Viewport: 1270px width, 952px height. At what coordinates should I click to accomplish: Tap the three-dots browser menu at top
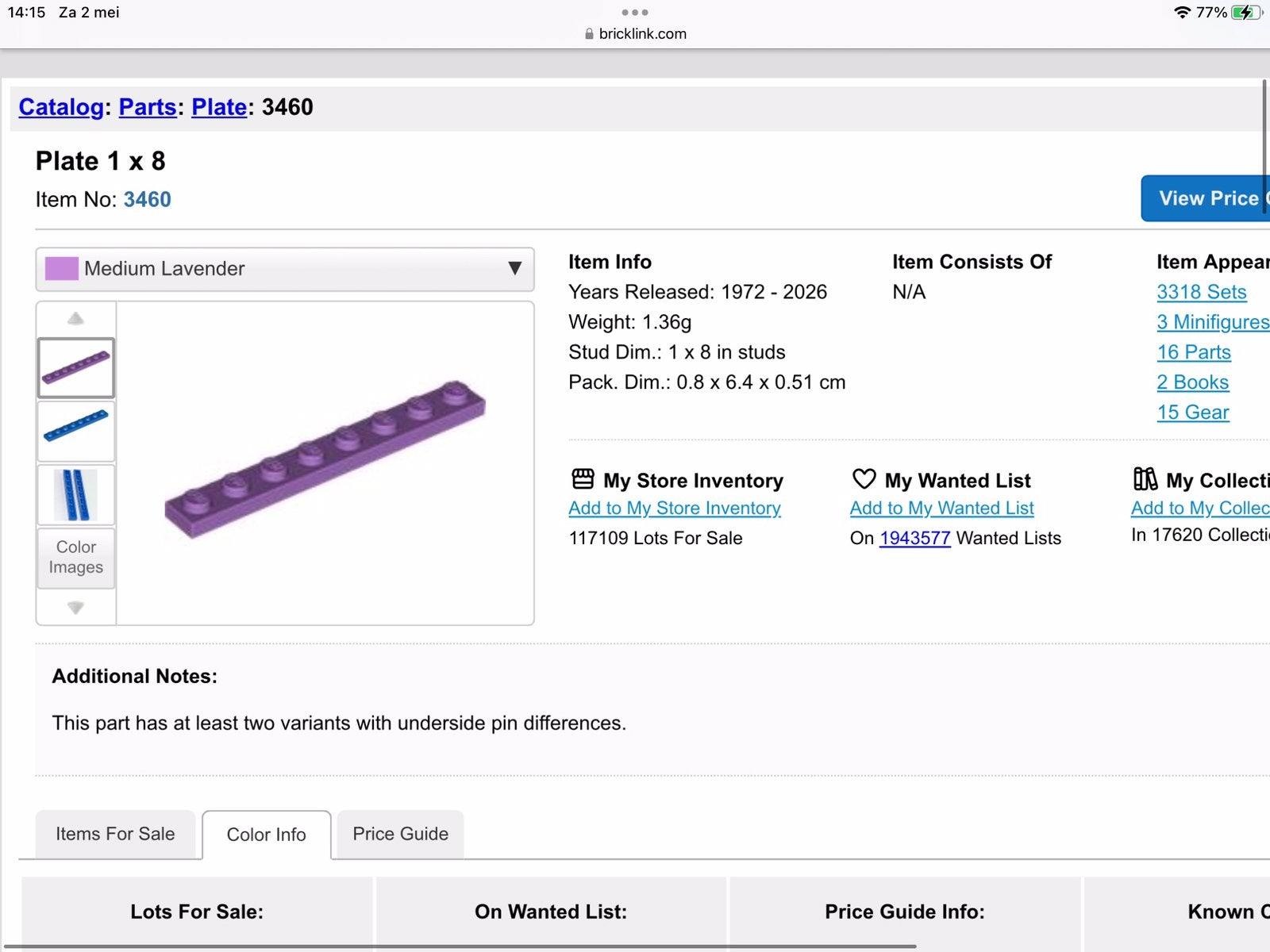click(635, 12)
